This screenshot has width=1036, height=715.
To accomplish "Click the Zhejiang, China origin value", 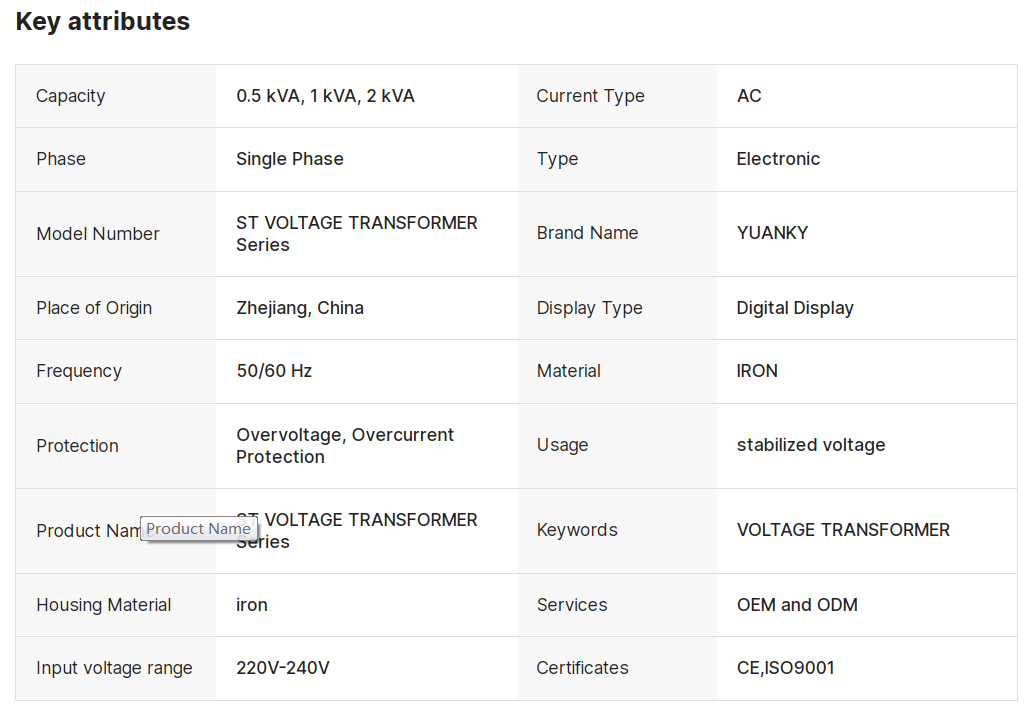I will [x=299, y=308].
